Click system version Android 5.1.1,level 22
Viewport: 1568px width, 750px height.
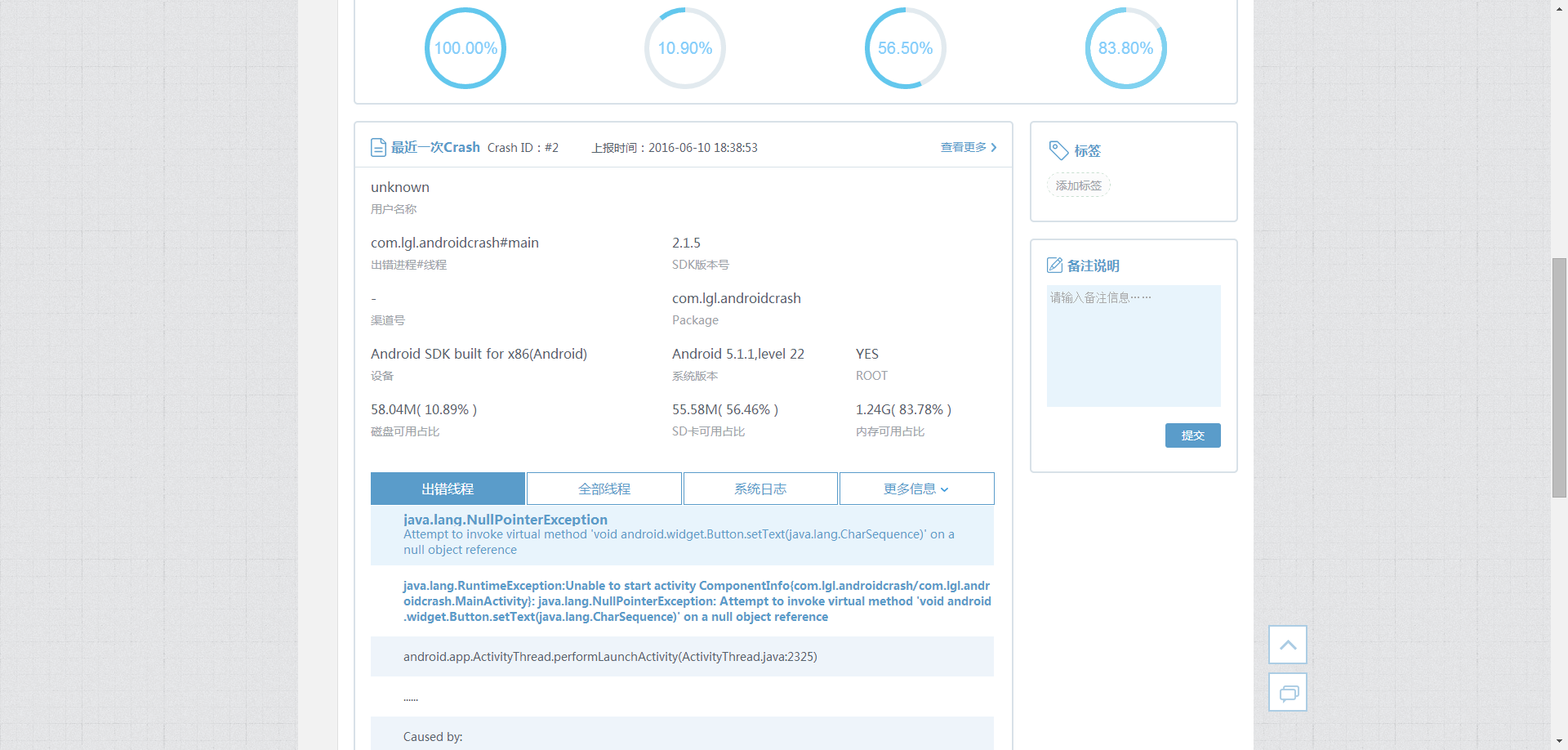pyautogui.click(x=738, y=354)
